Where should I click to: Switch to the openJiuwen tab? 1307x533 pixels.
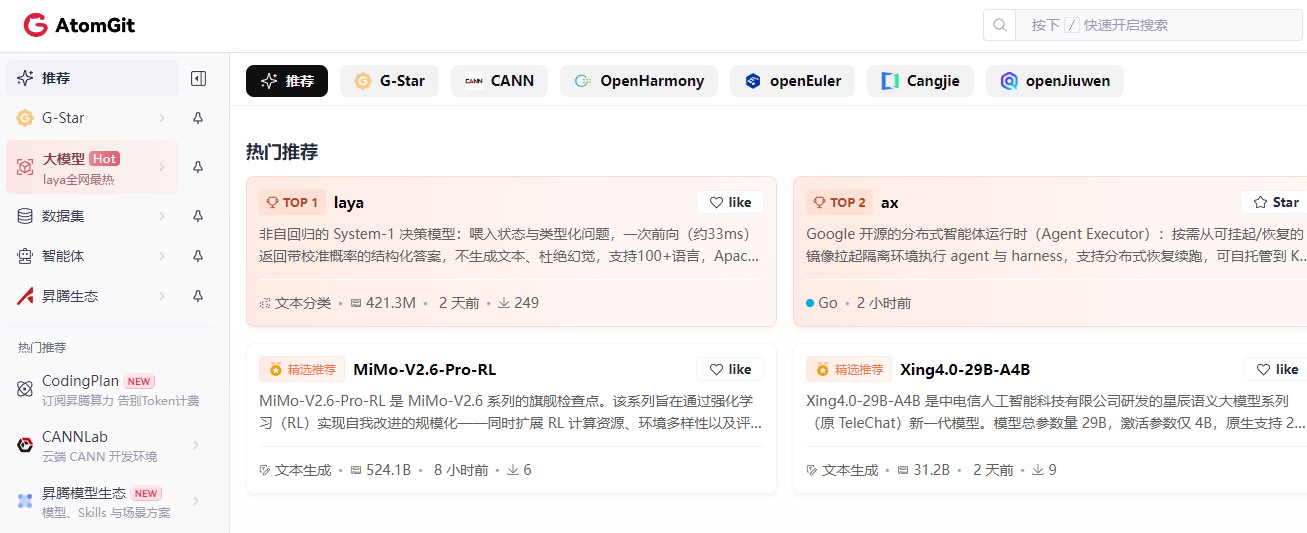1055,81
